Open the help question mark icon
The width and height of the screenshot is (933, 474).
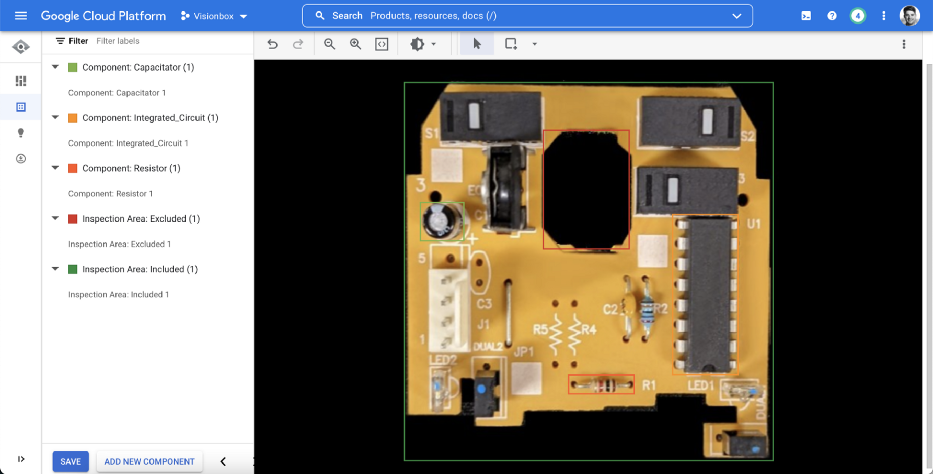832,16
